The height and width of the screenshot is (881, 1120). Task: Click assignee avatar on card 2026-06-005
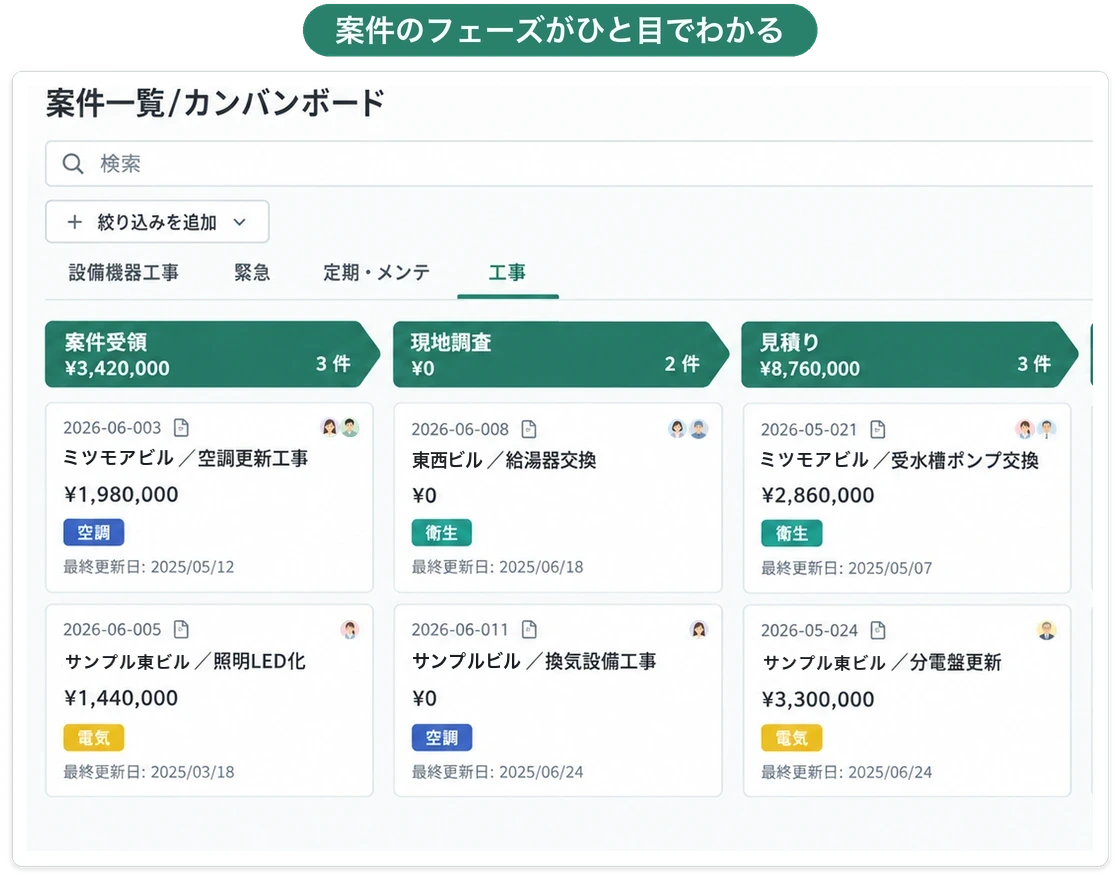350,629
